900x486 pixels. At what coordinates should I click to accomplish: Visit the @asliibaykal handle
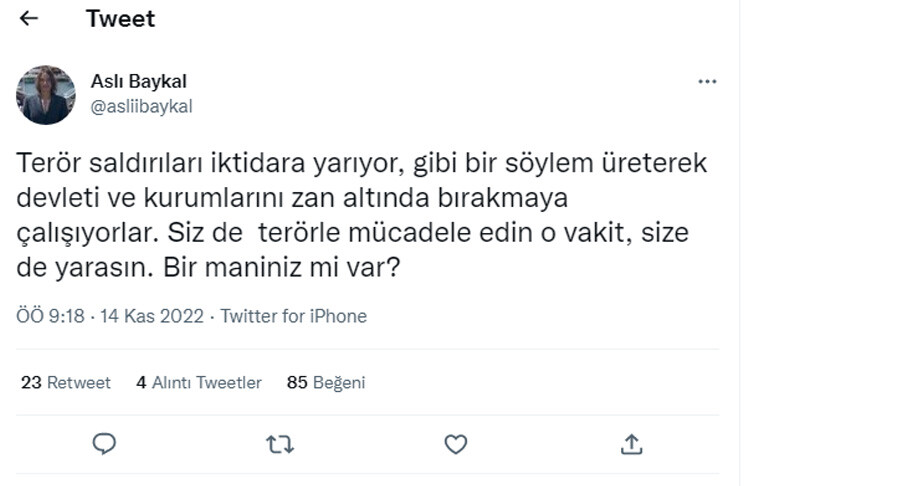click(141, 107)
